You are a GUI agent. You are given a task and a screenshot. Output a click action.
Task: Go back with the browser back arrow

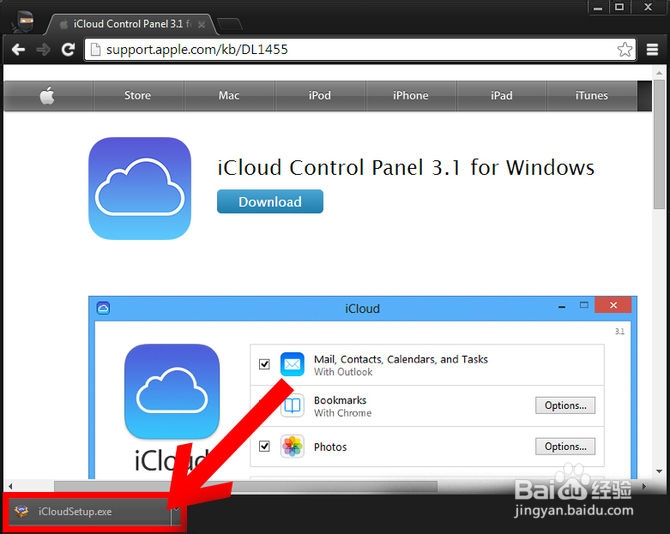click(18, 50)
